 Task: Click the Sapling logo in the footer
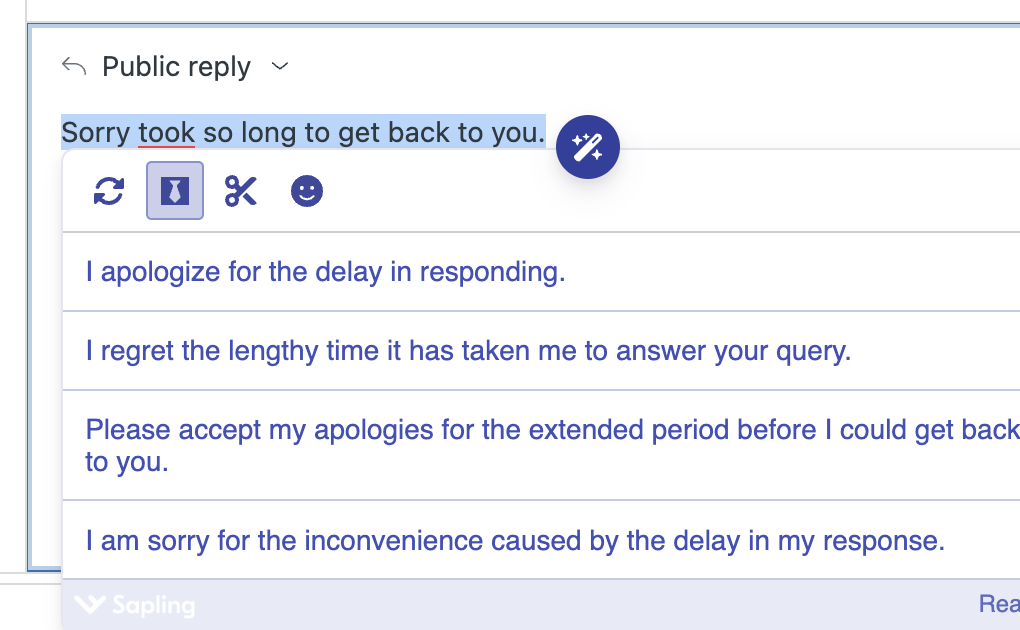(135, 605)
